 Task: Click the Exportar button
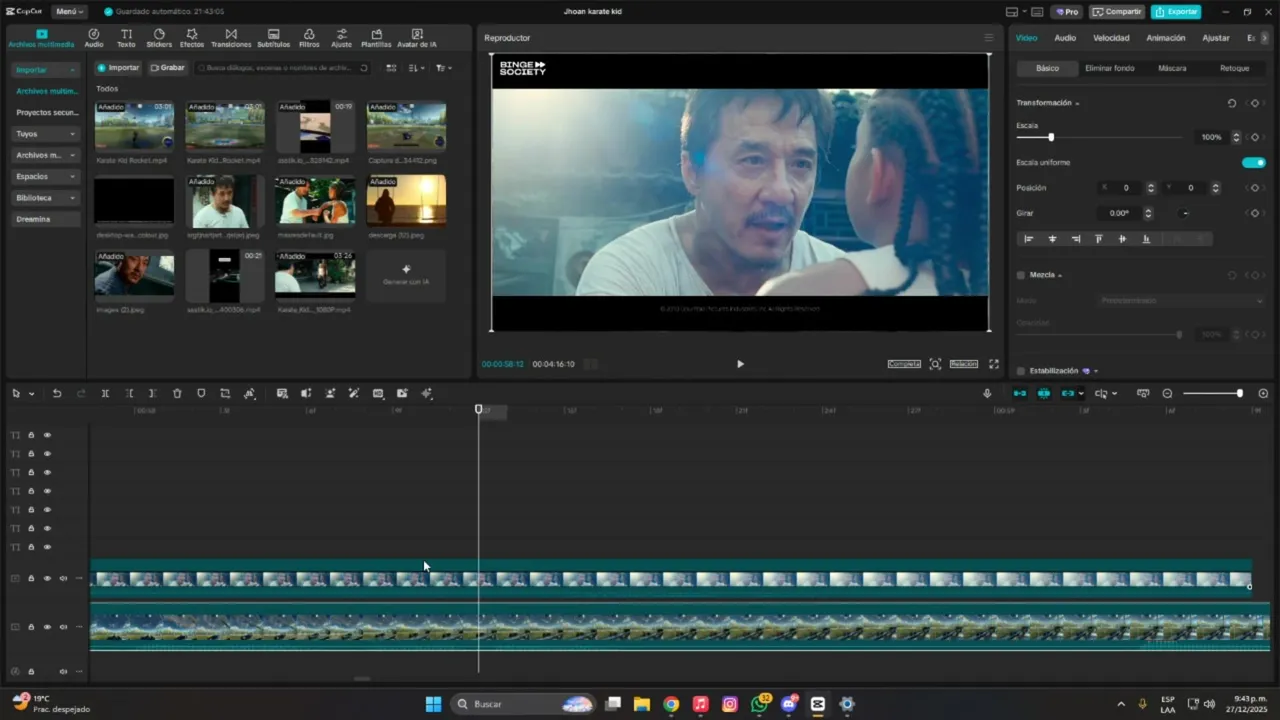pos(1176,12)
